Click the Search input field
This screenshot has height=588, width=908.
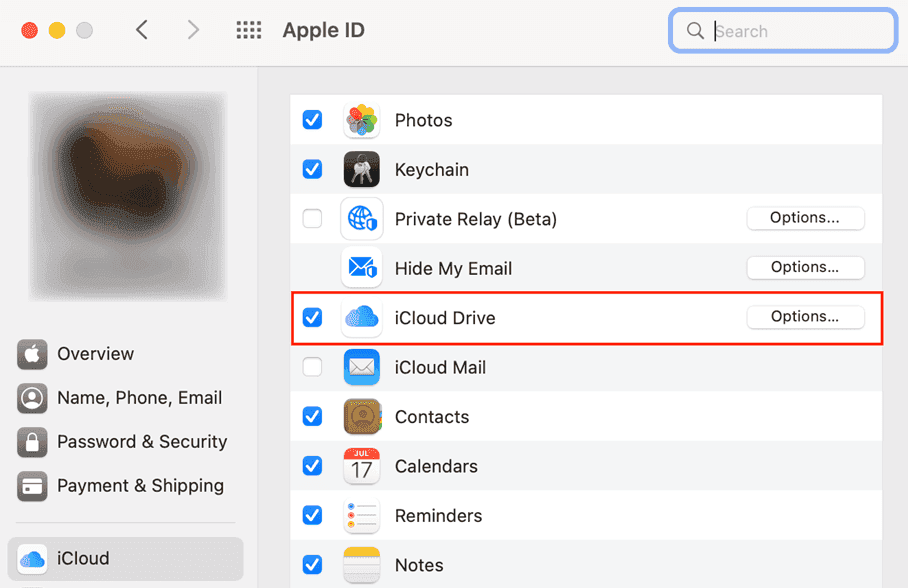click(x=783, y=31)
